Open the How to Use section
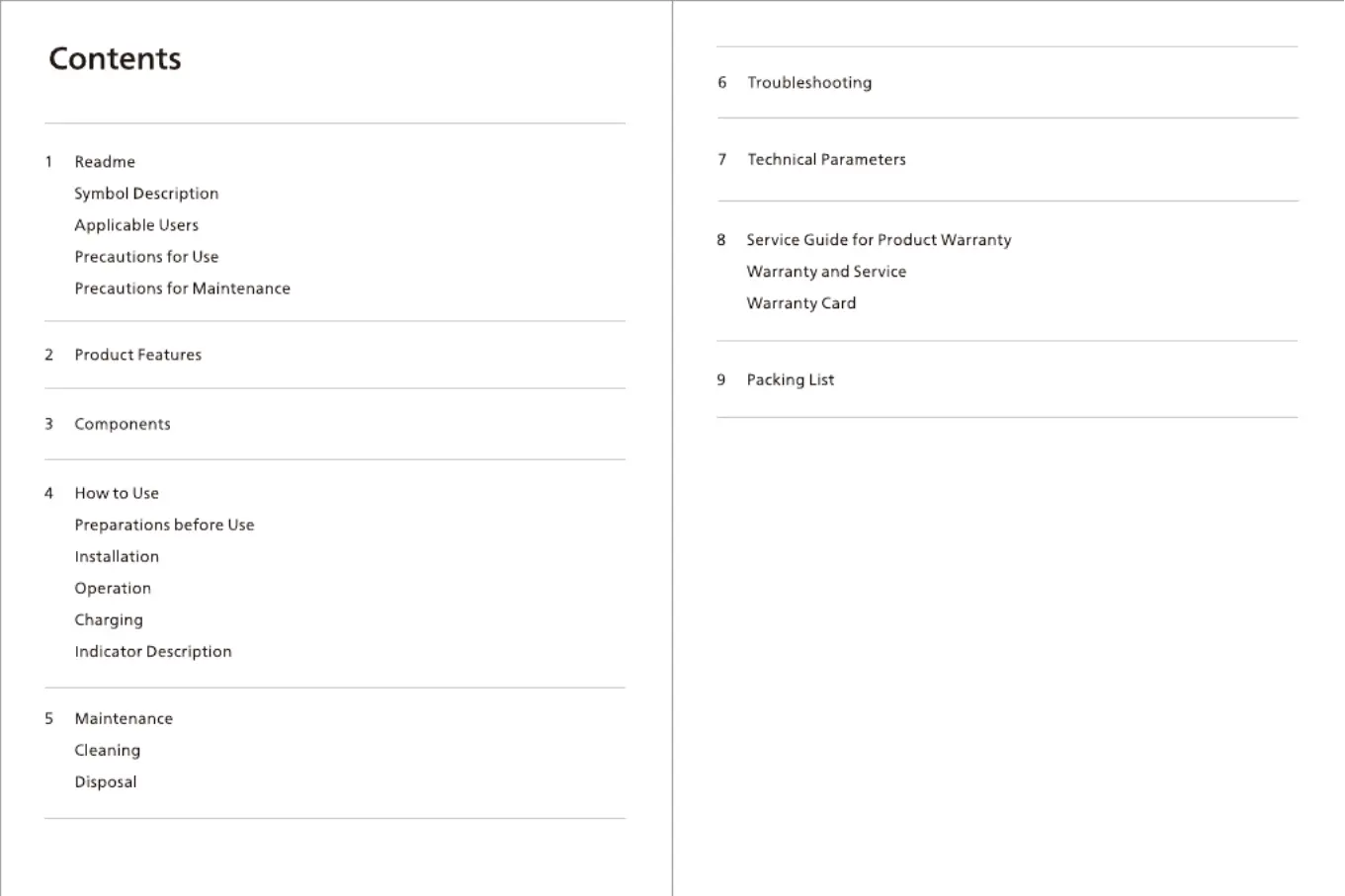Image resolution: width=1345 pixels, height=896 pixels. [117, 493]
